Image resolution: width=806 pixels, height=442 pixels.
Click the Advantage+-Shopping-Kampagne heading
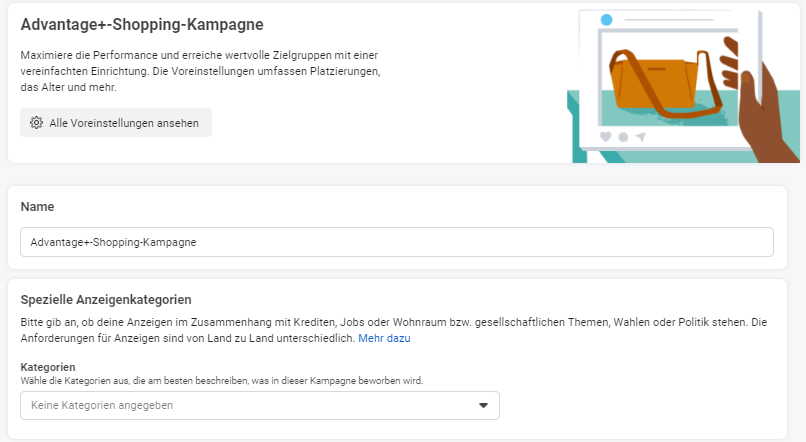(x=135, y=23)
